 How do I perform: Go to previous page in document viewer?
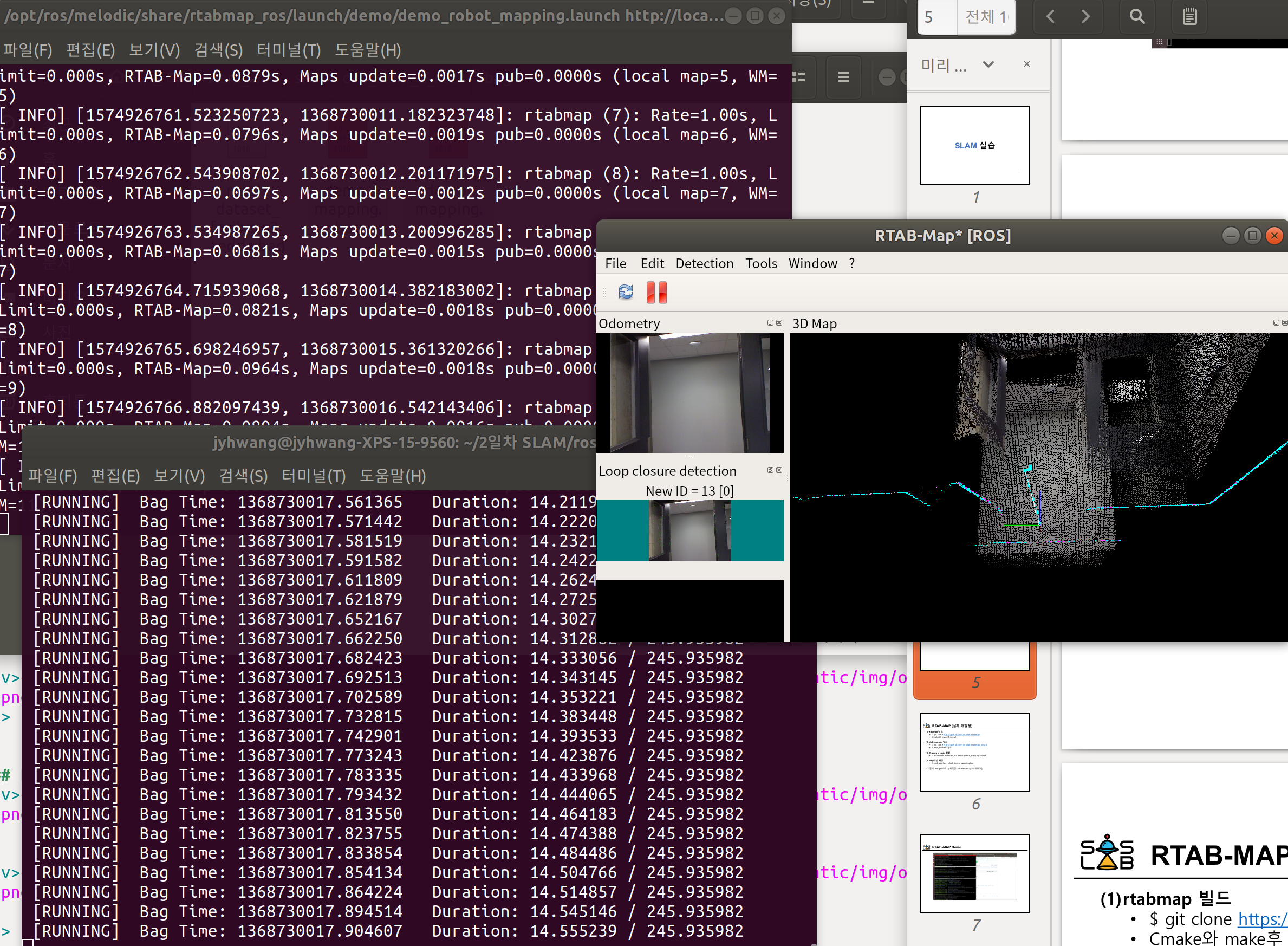tap(1050, 16)
